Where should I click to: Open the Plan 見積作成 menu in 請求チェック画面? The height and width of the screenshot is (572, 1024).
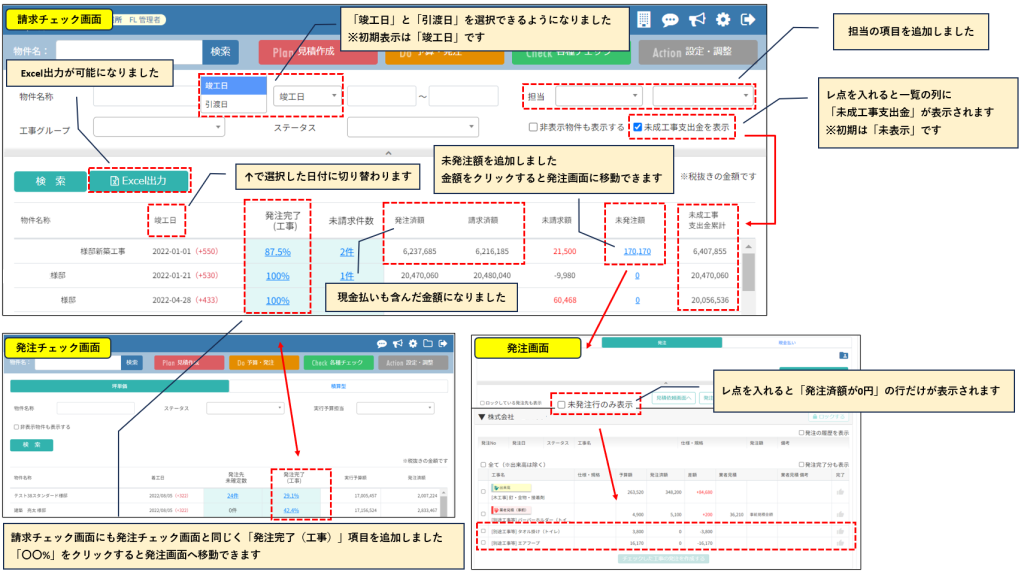coord(318,52)
